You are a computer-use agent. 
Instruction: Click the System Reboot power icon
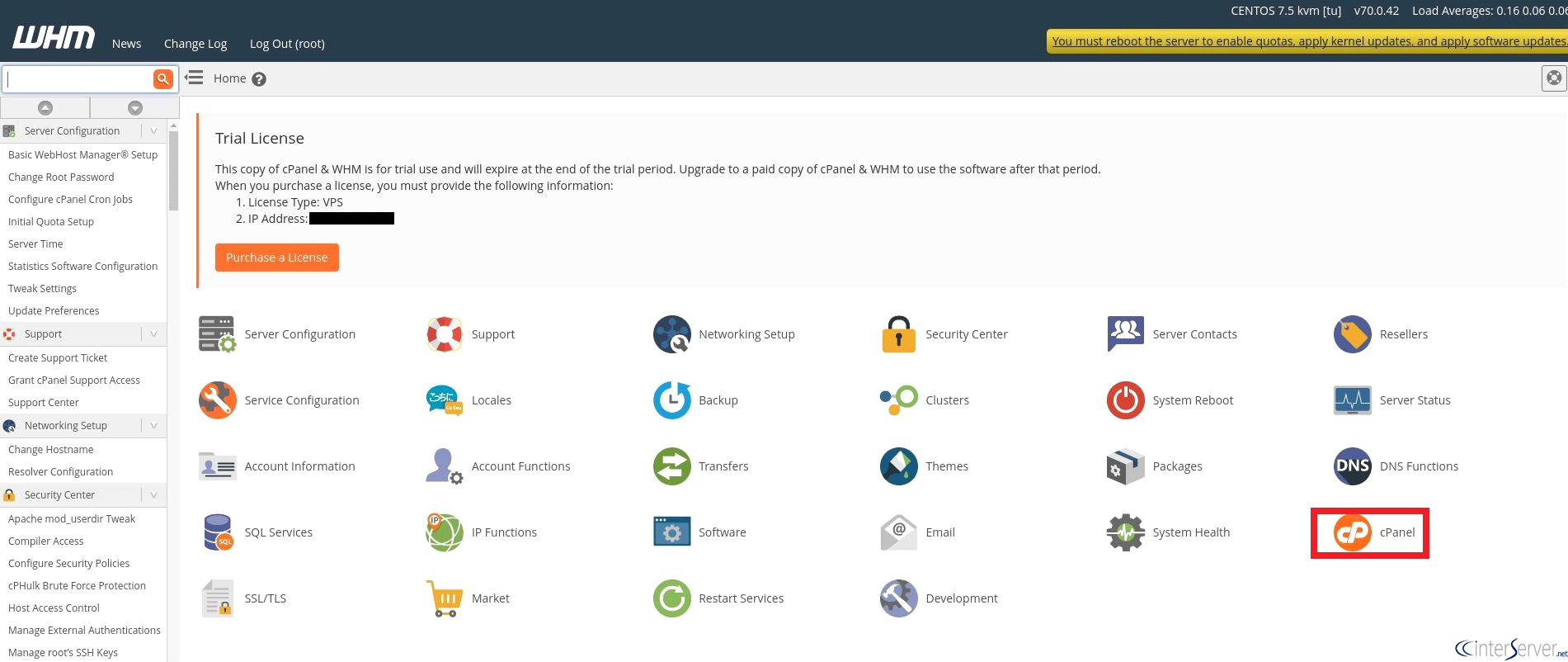click(x=1126, y=400)
